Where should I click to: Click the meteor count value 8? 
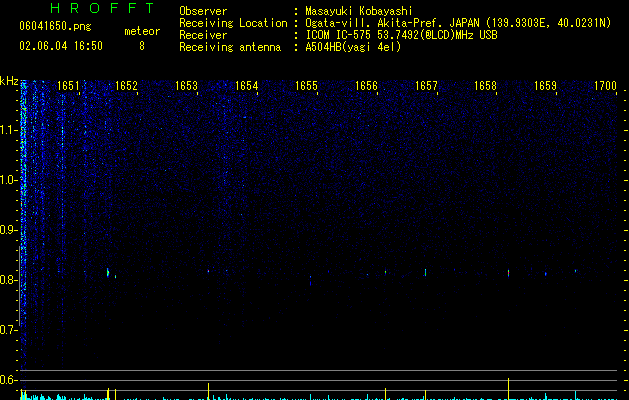point(142,46)
